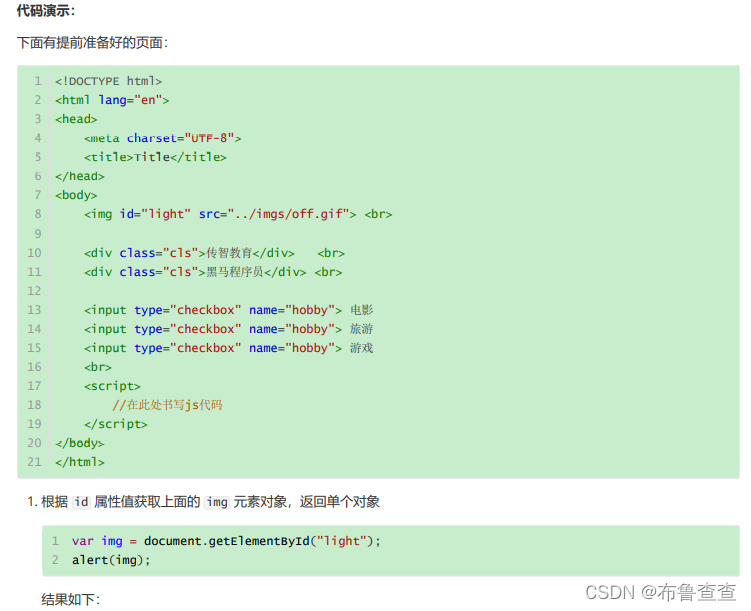This screenshot has width=751, height=611.
Task: Click the closing </html> tag line
Action: pyautogui.click(x=80, y=462)
